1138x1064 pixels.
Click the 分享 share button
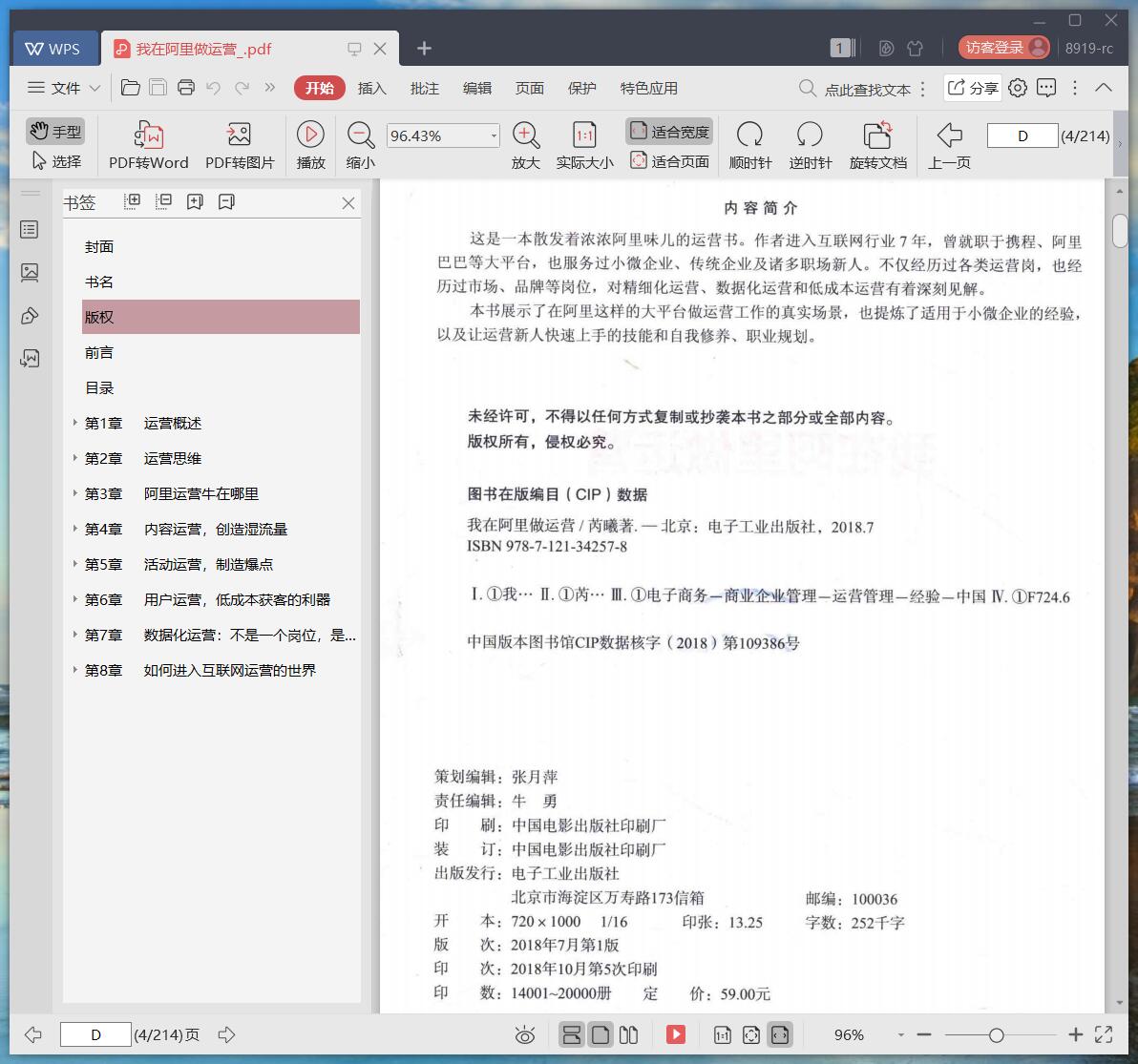972,88
